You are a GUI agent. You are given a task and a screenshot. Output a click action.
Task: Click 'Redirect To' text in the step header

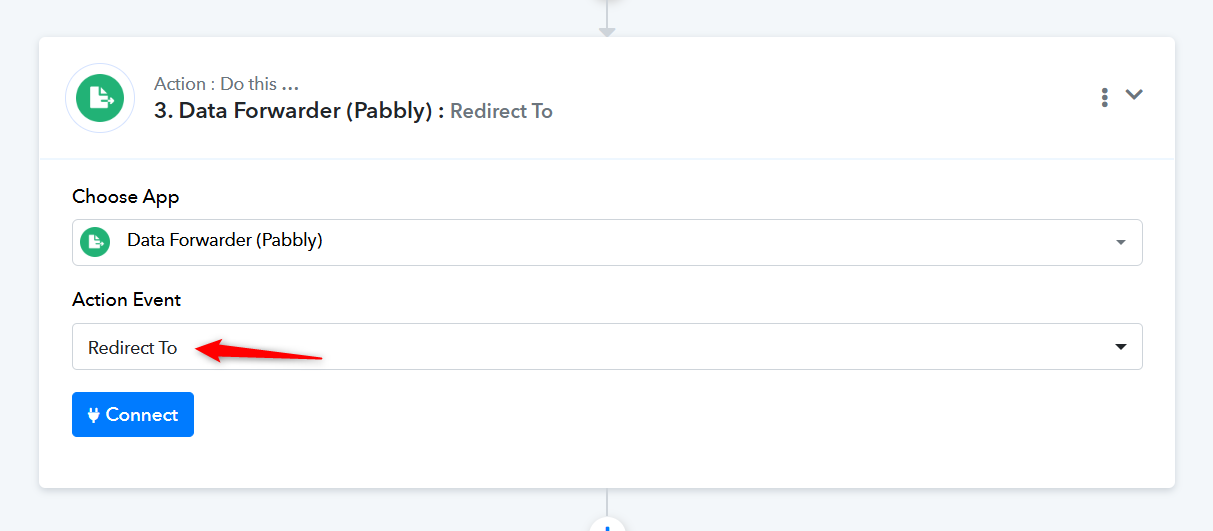point(501,111)
